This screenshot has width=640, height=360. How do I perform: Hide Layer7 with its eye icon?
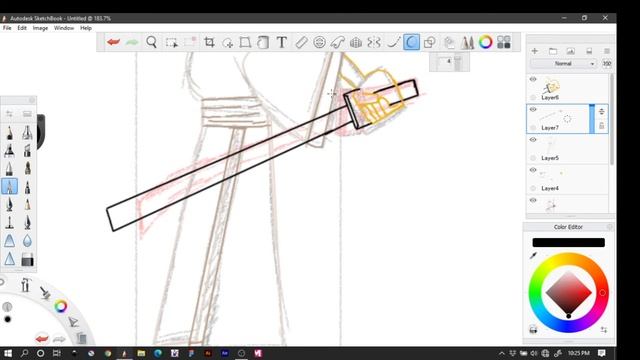533,109
